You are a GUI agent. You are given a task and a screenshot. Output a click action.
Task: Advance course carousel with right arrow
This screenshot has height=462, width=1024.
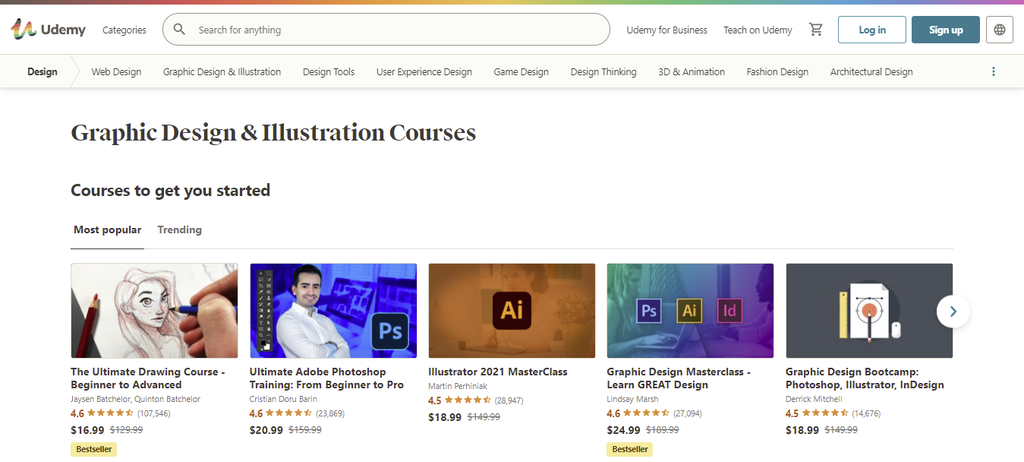(x=953, y=312)
